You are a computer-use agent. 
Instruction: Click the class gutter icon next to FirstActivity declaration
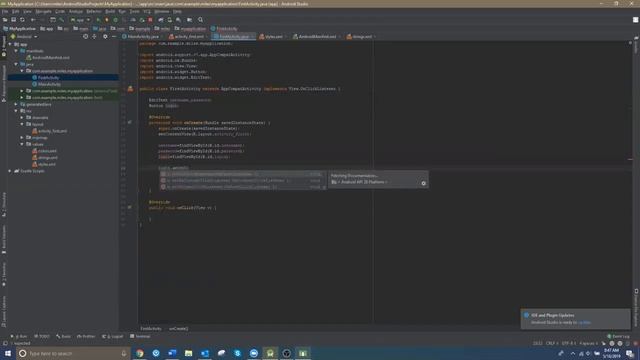point(130,89)
